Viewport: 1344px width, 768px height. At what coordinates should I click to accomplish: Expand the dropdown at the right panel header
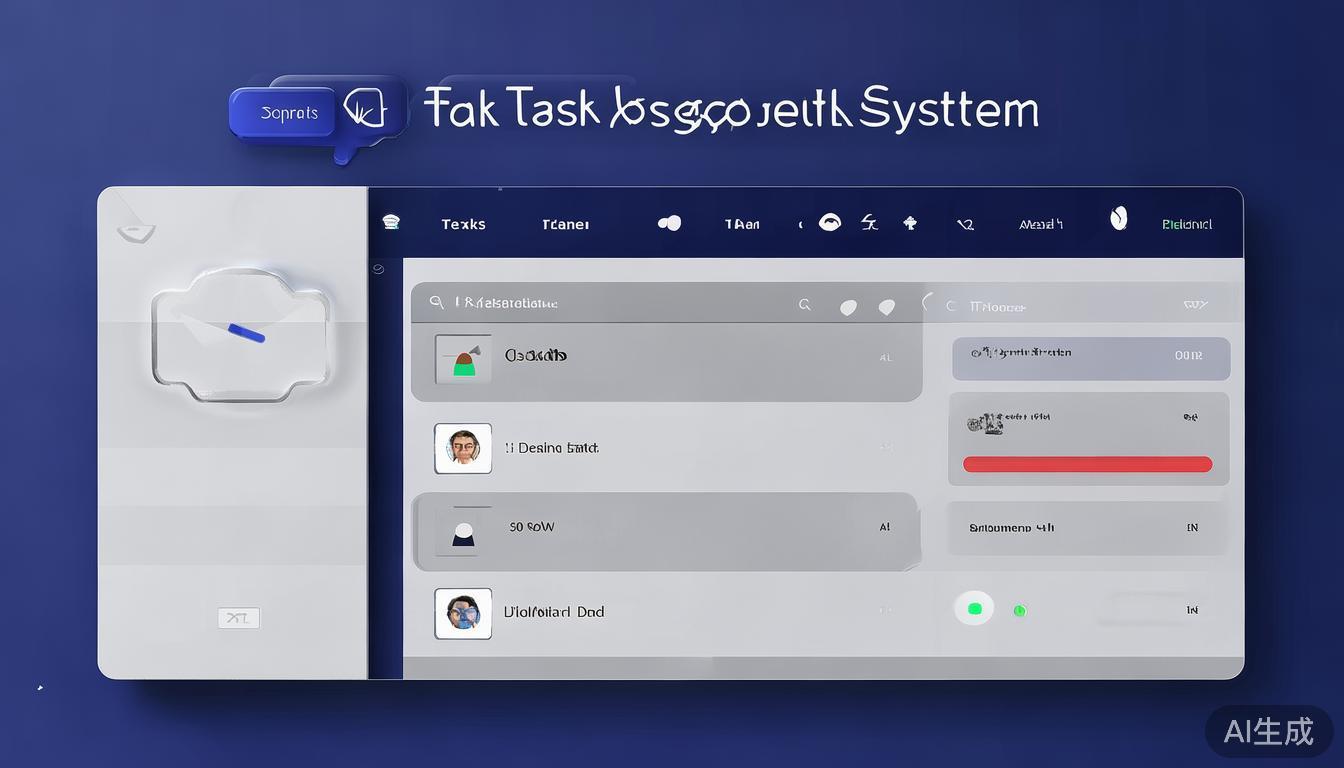pos(1195,305)
